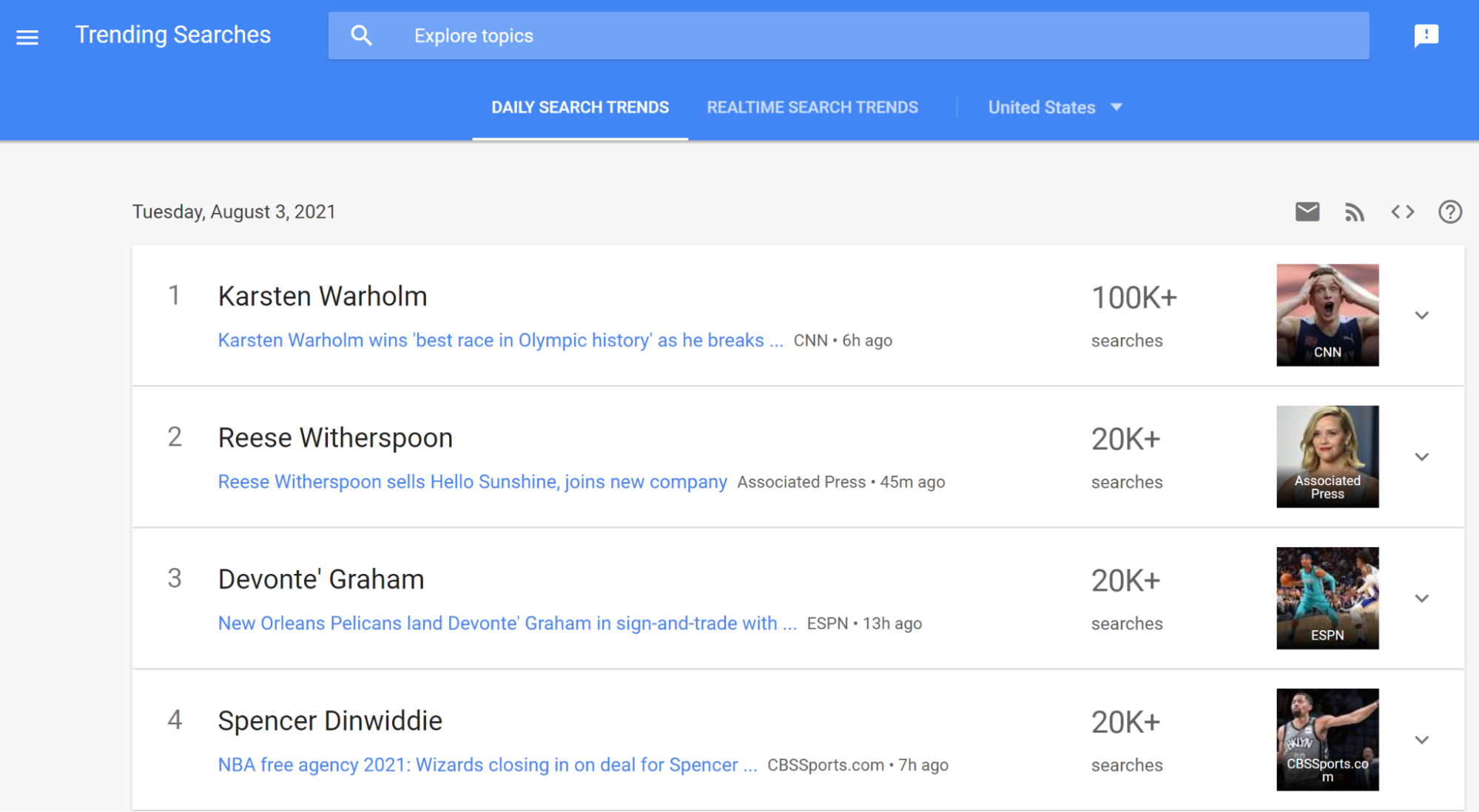This screenshot has height=812, width=1479.
Task: Open the United States country dropdown
Action: point(1055,107)
